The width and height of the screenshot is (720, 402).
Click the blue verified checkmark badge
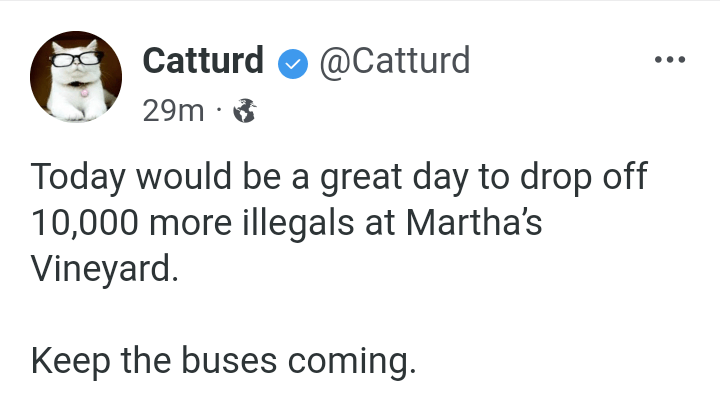[x=291, y=63]
